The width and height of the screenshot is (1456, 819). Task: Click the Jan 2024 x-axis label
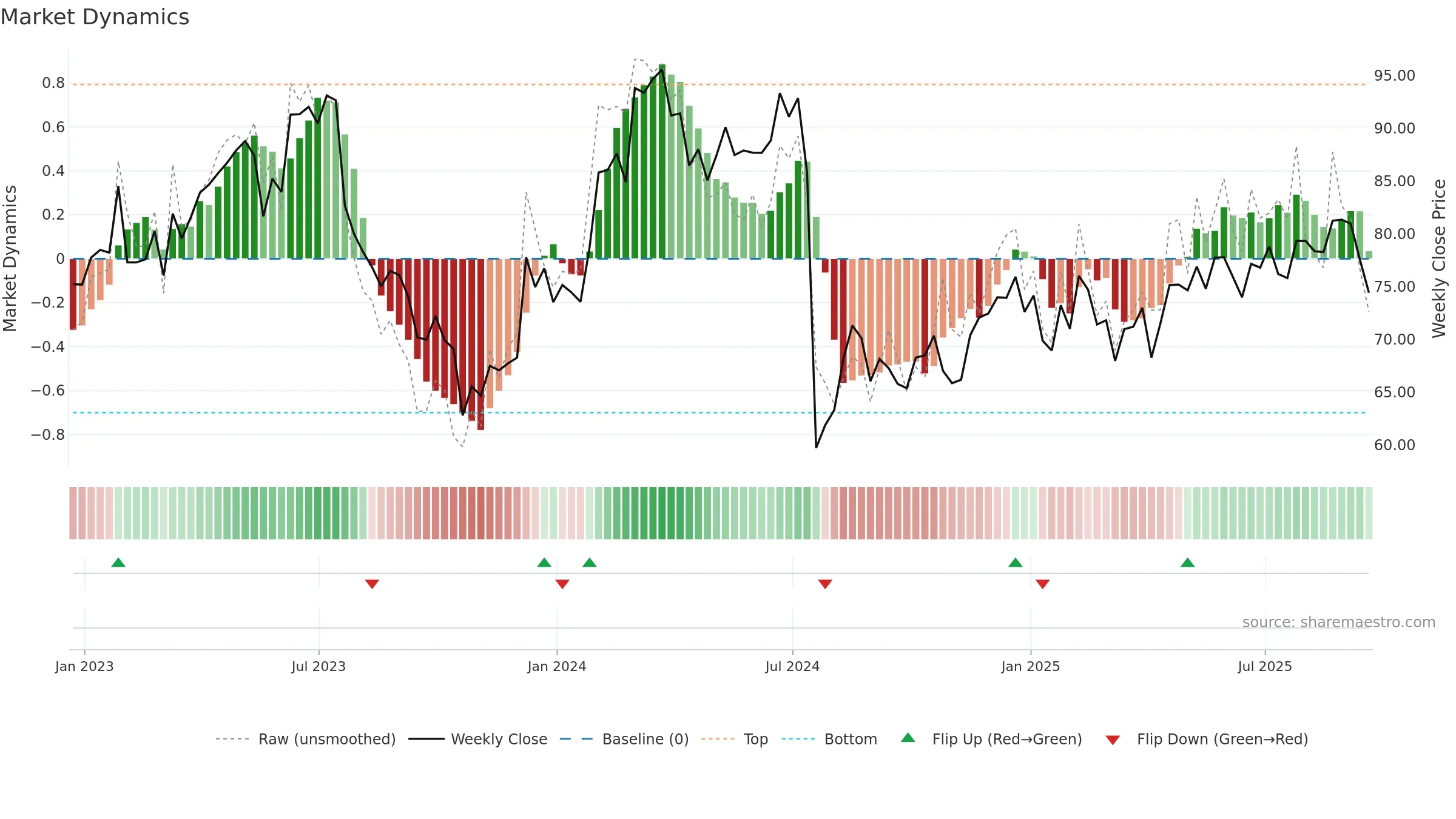click(x=557, y=666)
